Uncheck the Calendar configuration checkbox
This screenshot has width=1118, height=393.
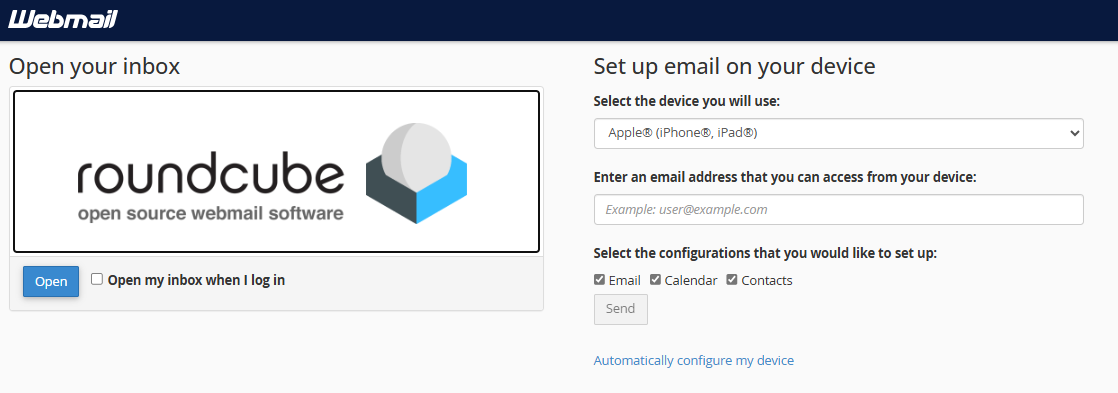coord(655,280)
